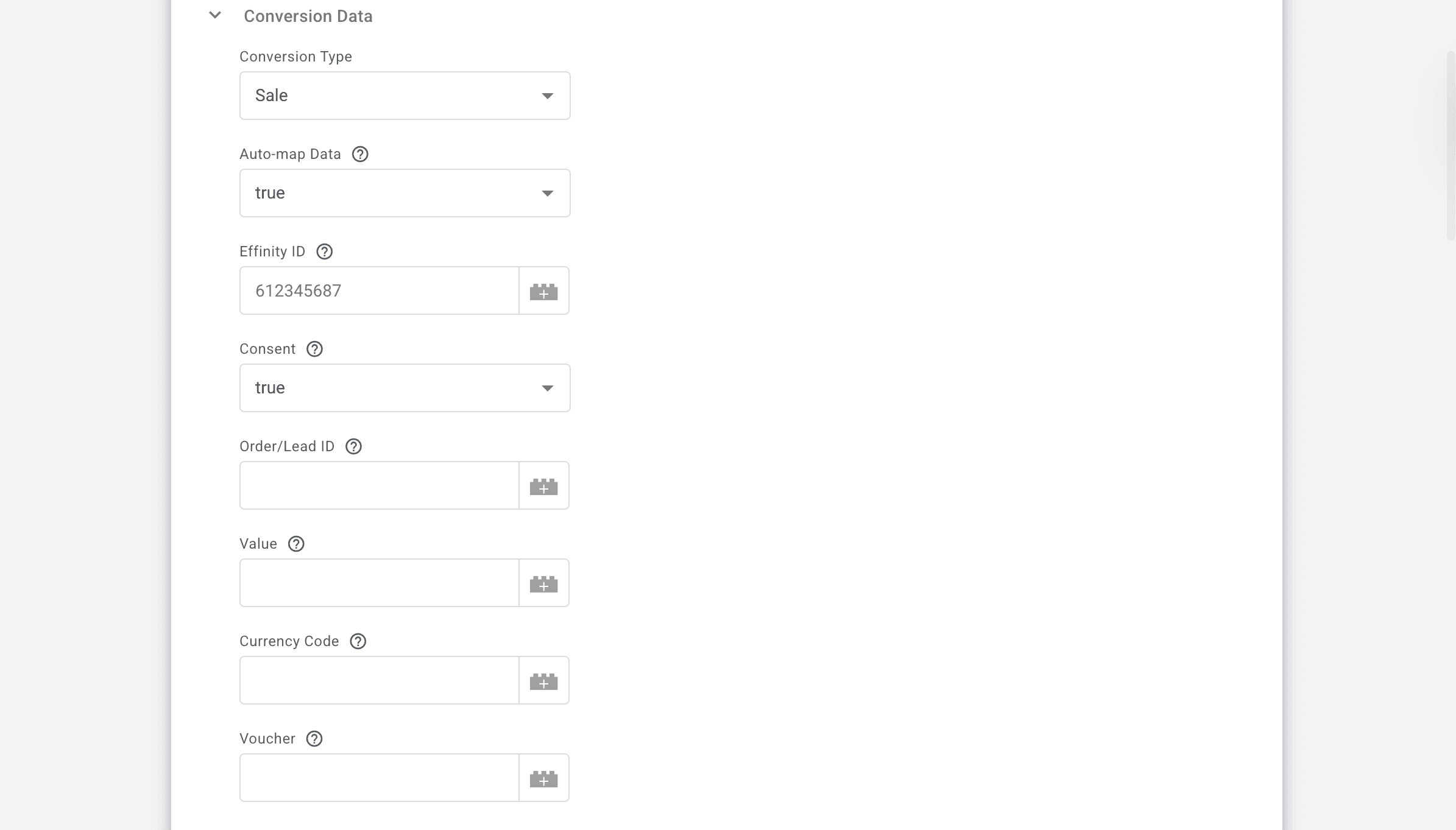Show help for Value
1456x830 pixels.
297,544
